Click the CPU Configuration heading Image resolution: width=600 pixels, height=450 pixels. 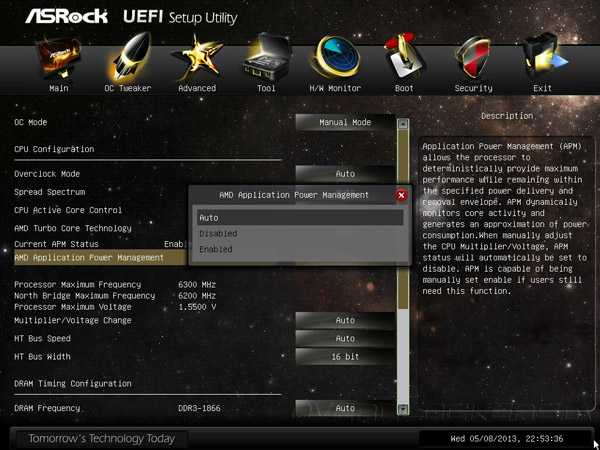[x=54, y=149]
